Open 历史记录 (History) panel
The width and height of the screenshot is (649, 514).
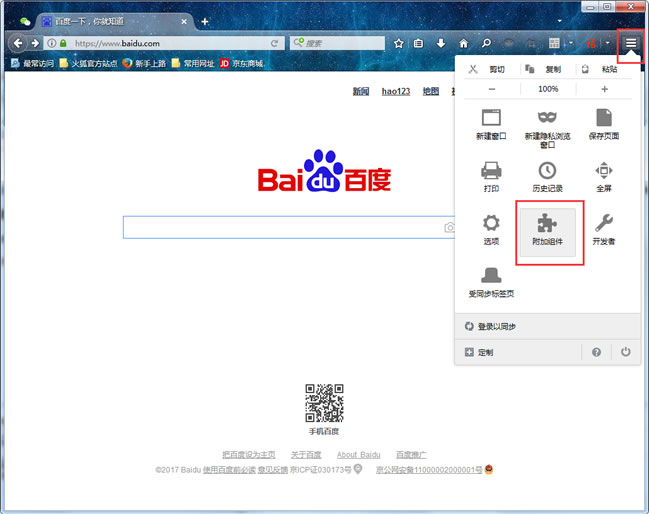point(547,177)
